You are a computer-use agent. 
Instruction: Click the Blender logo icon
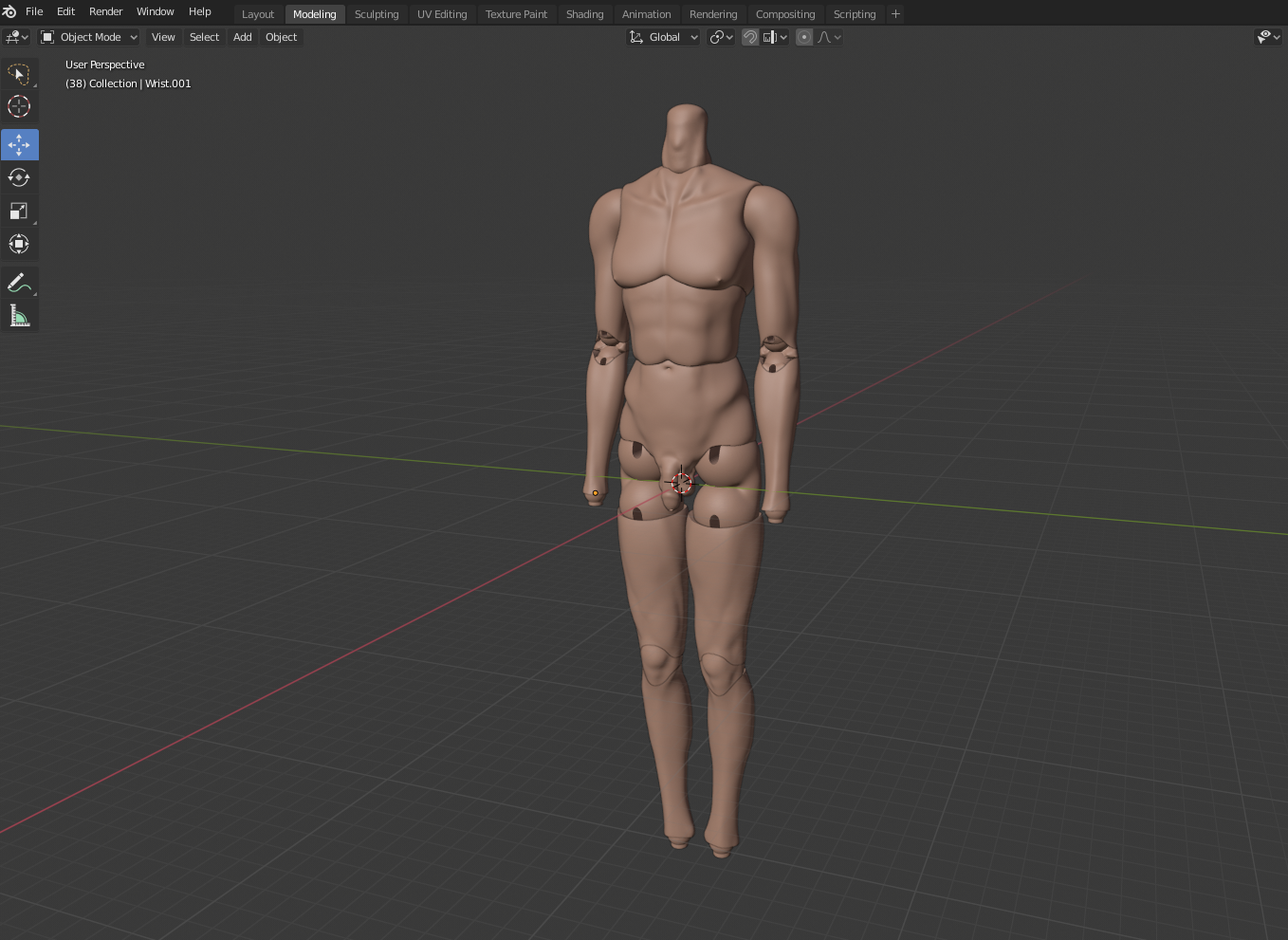(9, 11)
